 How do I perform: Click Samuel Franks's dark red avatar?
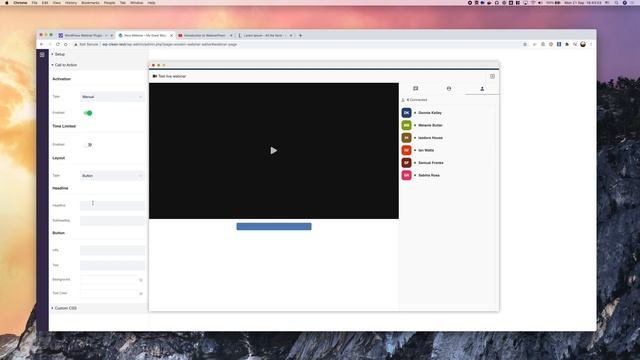pos(407,163)
